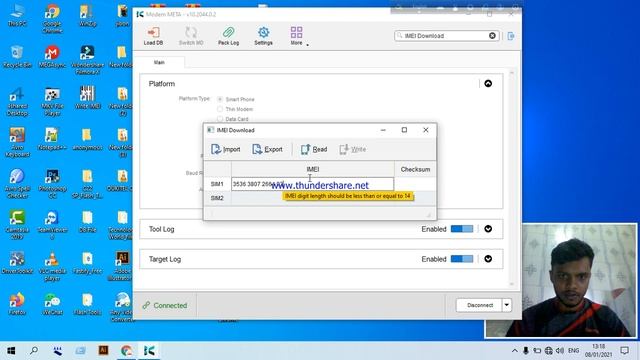Open Notepad++ desktop shortcut
The height and width of the screenshot is (360, 640).
[52, 139]
